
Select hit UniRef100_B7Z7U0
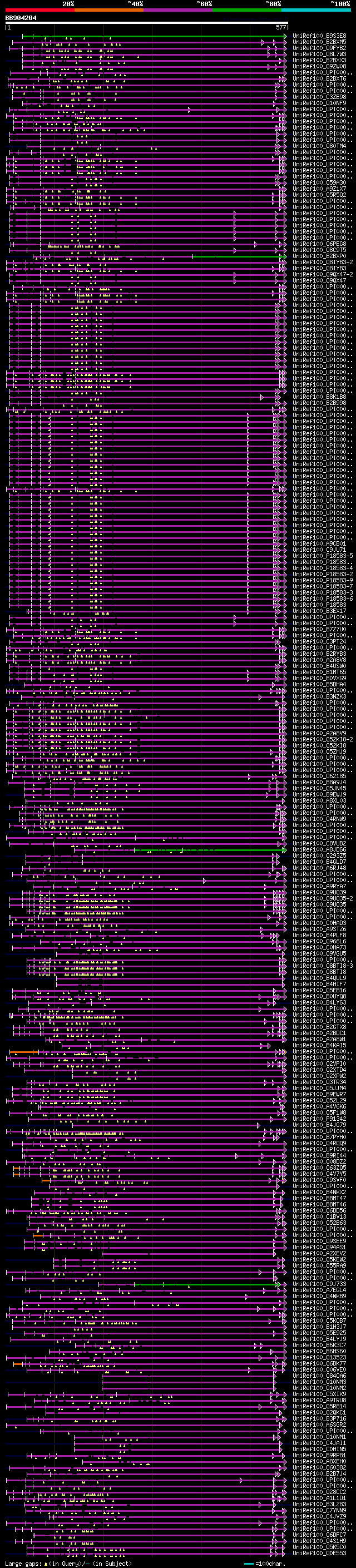click(319, 630)
